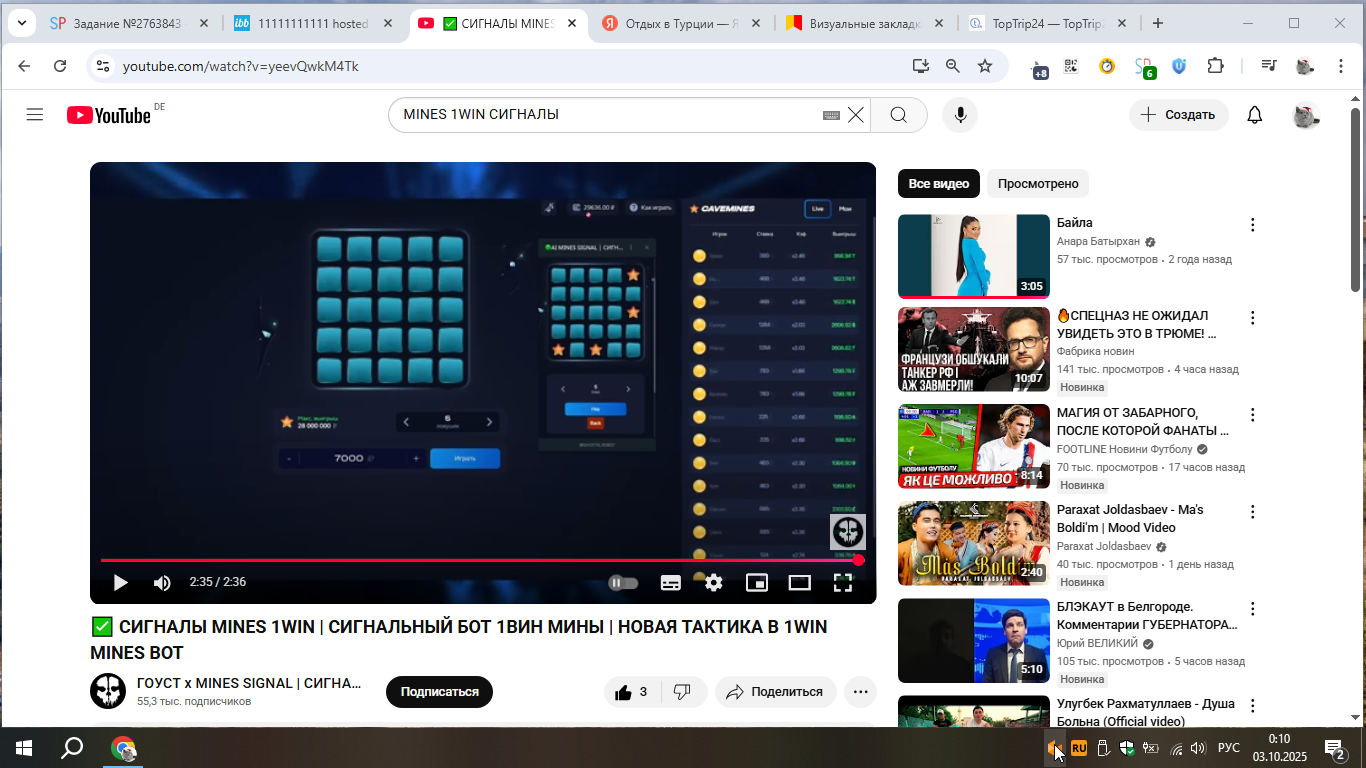Open options for СПЕЦНАЗ НЕ ОЖИДАЛ video
1366x768 pixels.
(x=1252, y=317)
